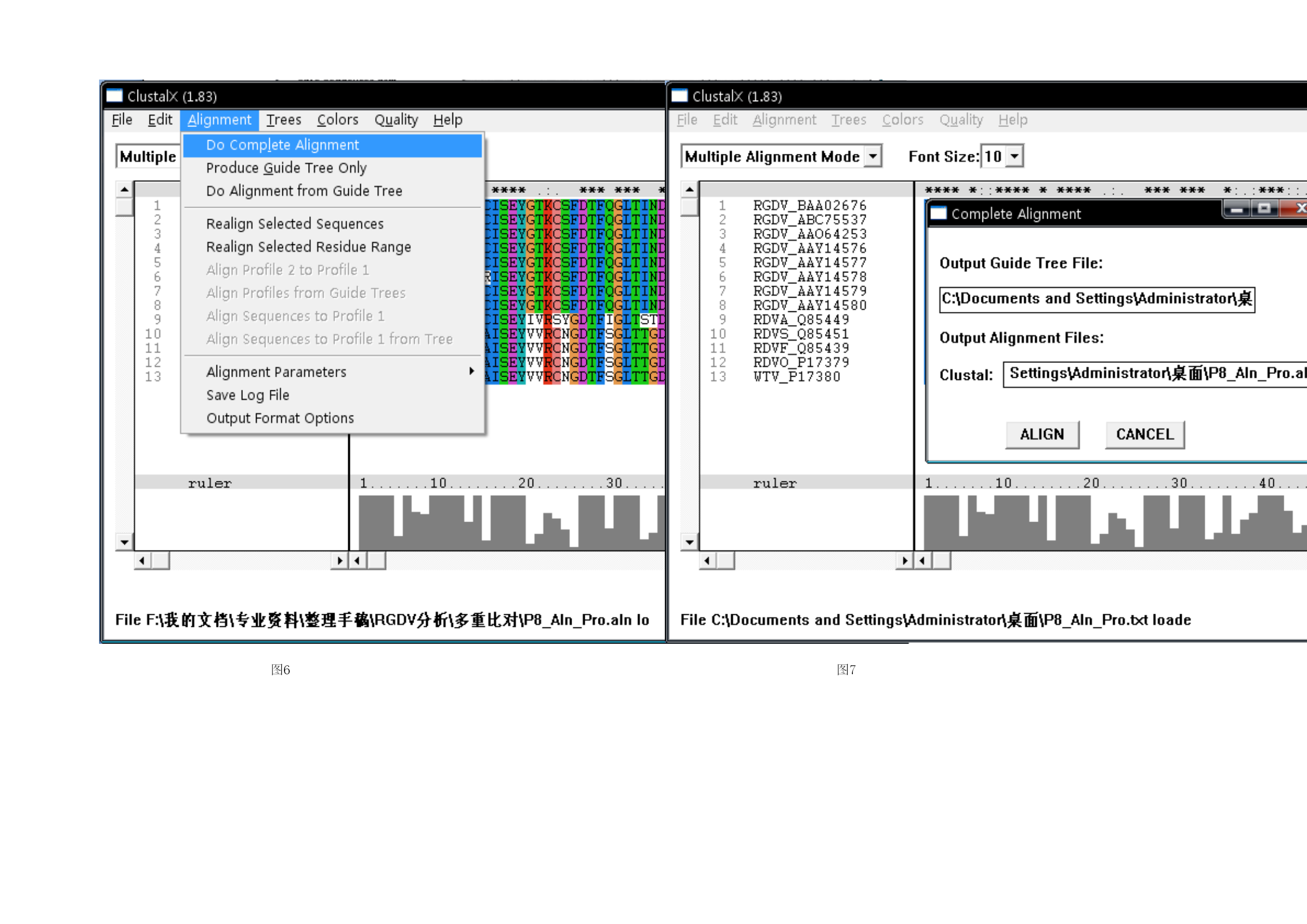Click the CANCEL button

pos(1145,435)
